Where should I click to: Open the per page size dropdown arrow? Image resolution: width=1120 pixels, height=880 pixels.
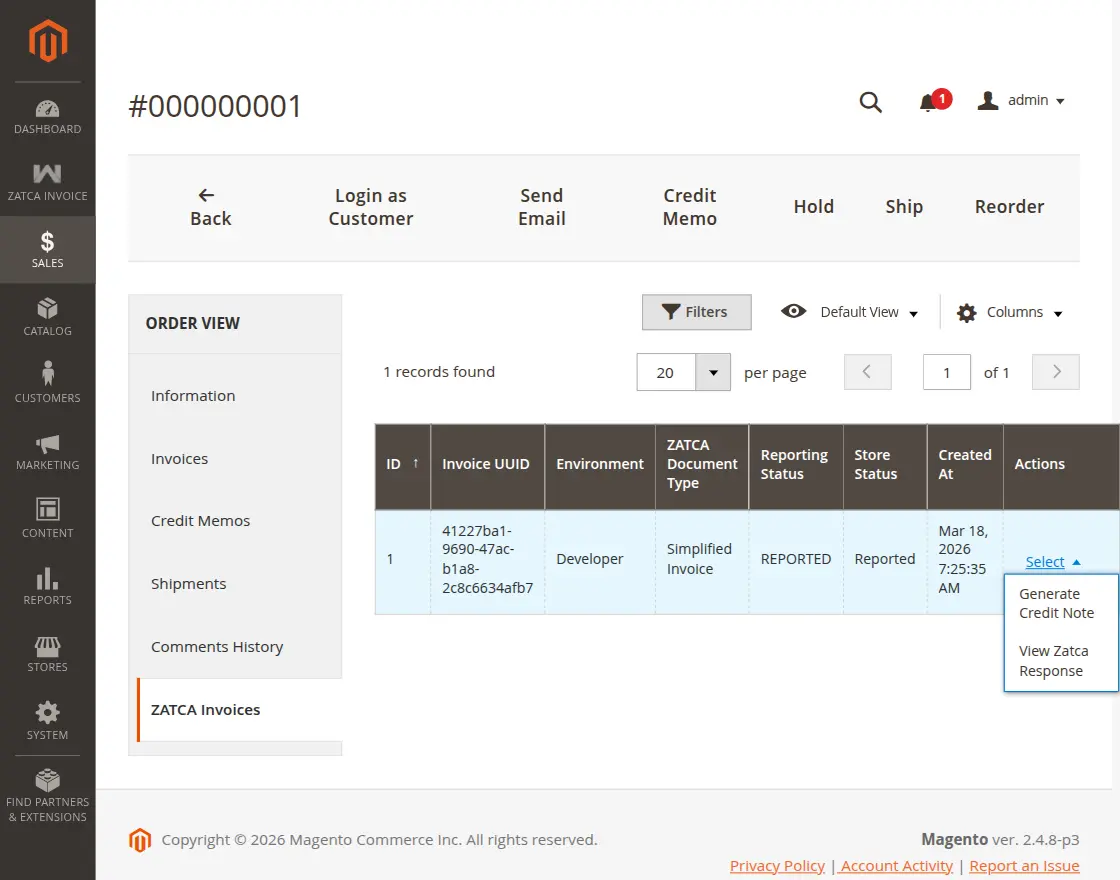pyautogui.click(x=713, y=372)
